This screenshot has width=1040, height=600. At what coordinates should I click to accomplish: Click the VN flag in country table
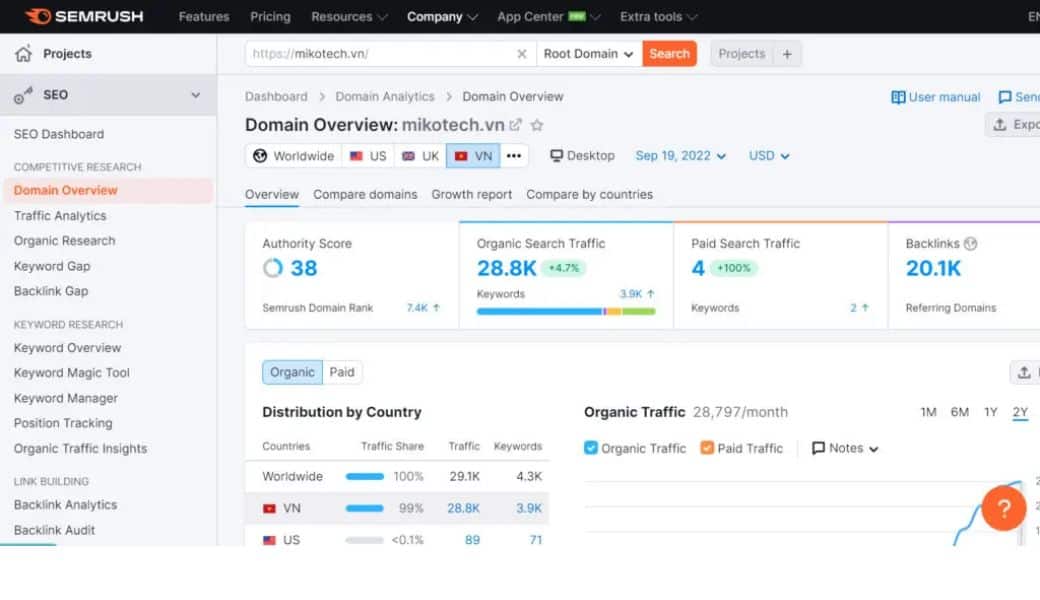point(269,509)
